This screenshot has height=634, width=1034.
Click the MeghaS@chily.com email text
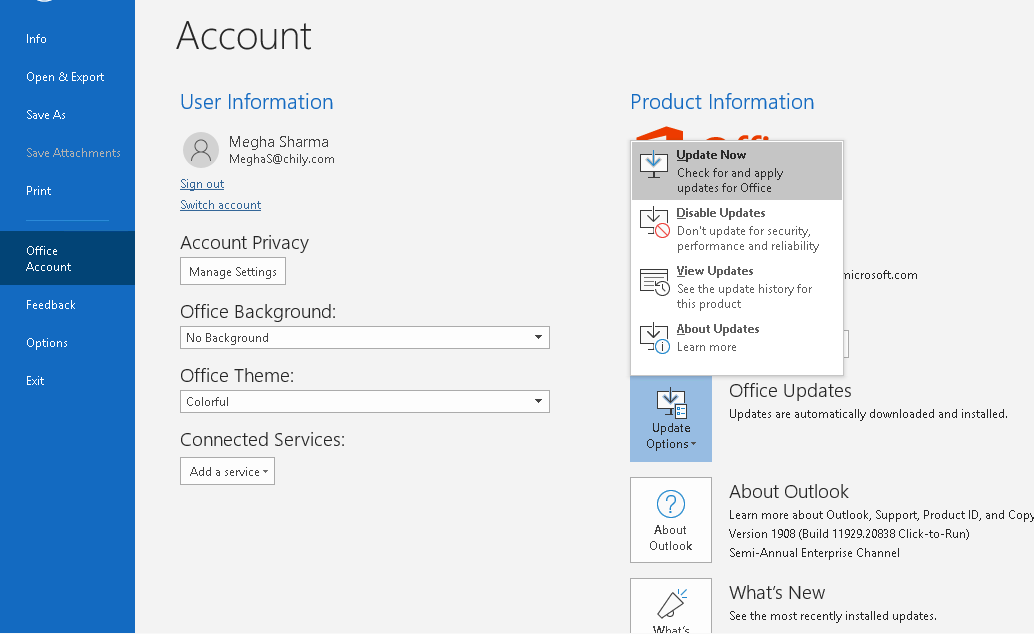282,159
